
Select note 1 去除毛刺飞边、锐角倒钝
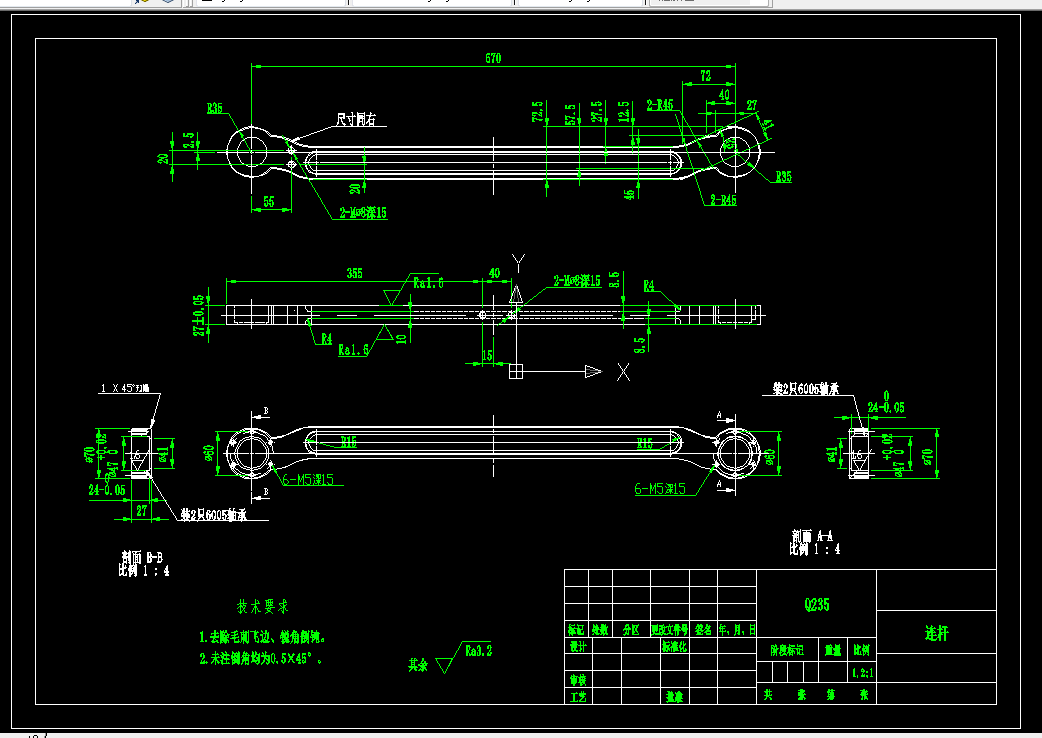coord(262,637)
